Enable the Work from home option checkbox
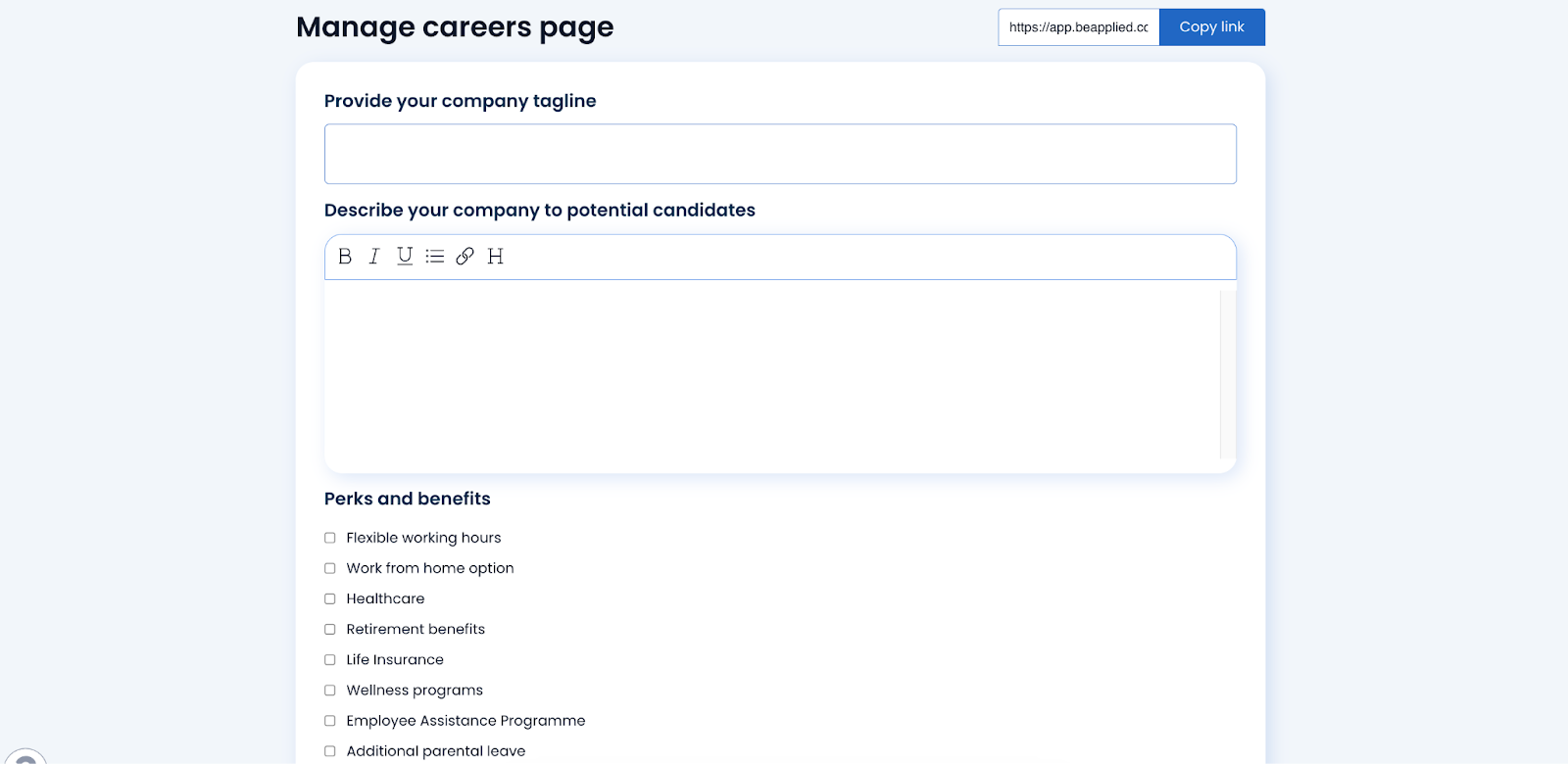1568x764 pixels. click(330, 568)
